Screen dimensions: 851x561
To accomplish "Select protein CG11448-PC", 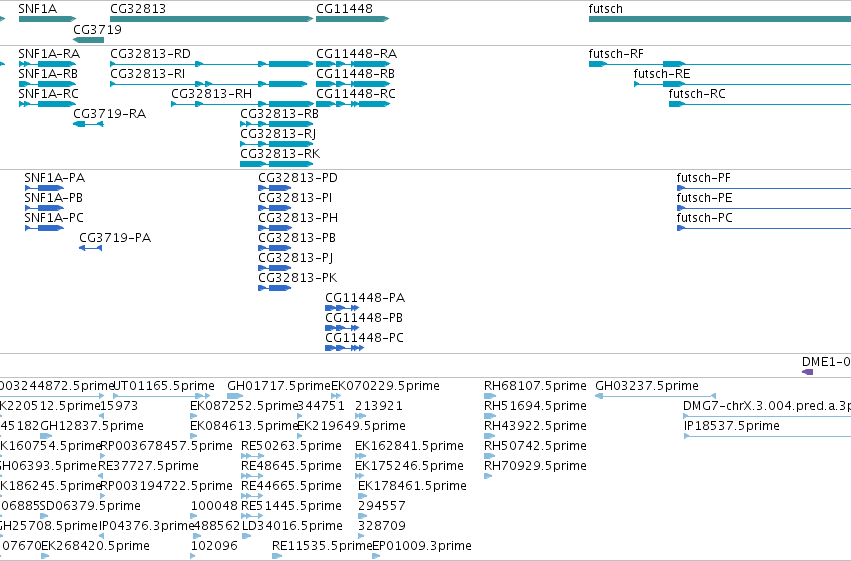I will [345, 348].
